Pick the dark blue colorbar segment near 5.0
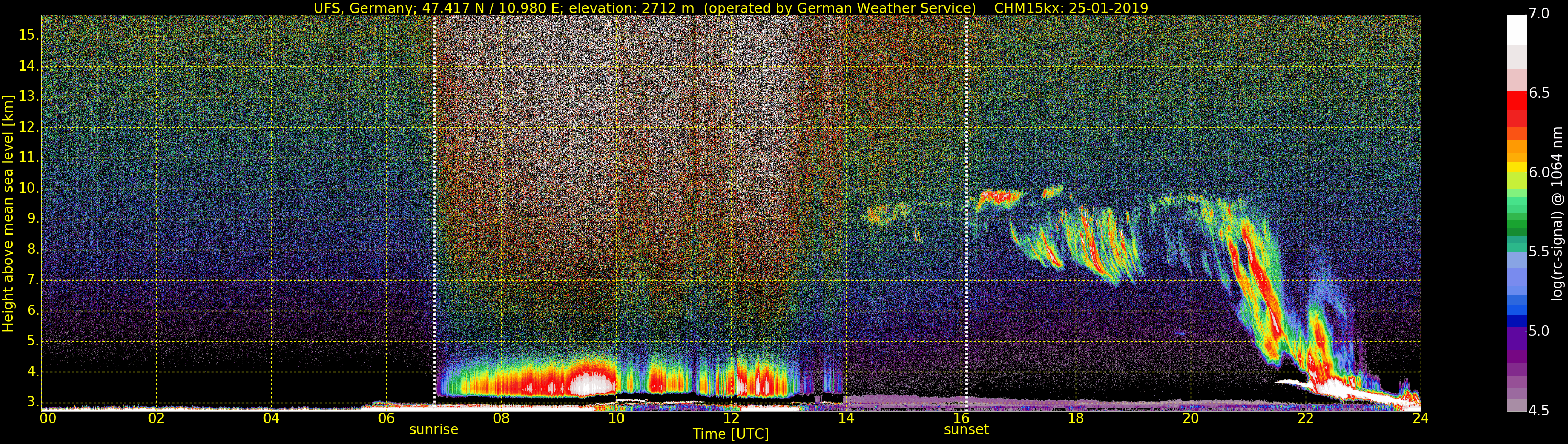The image size is (1568, 444). coord(1516,321)
